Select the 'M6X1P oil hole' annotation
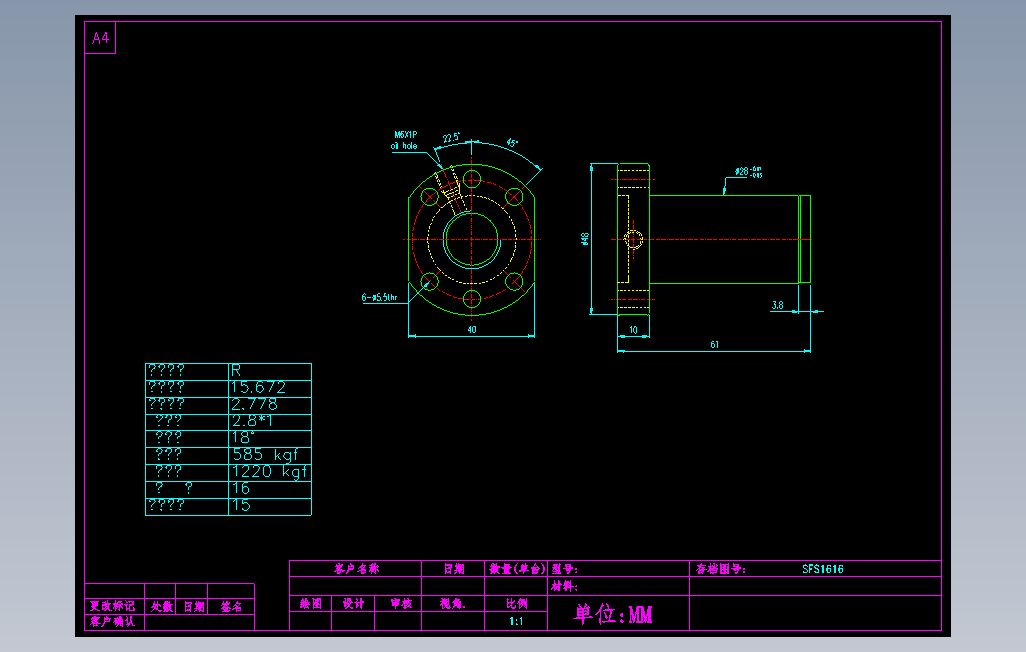1026x652 pixels. [x=405, y=140]
